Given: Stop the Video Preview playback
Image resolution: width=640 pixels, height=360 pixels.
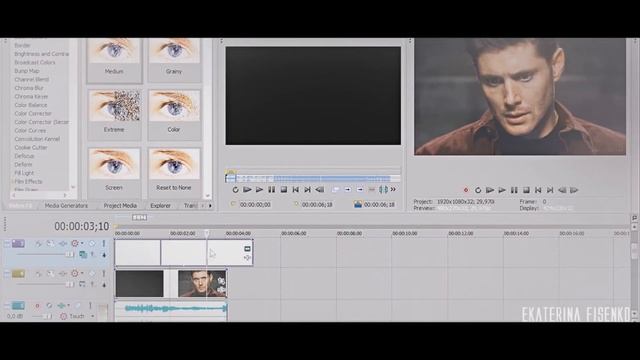Looking at the screenshot, I should pyautogui.click(x=526, y=190).
